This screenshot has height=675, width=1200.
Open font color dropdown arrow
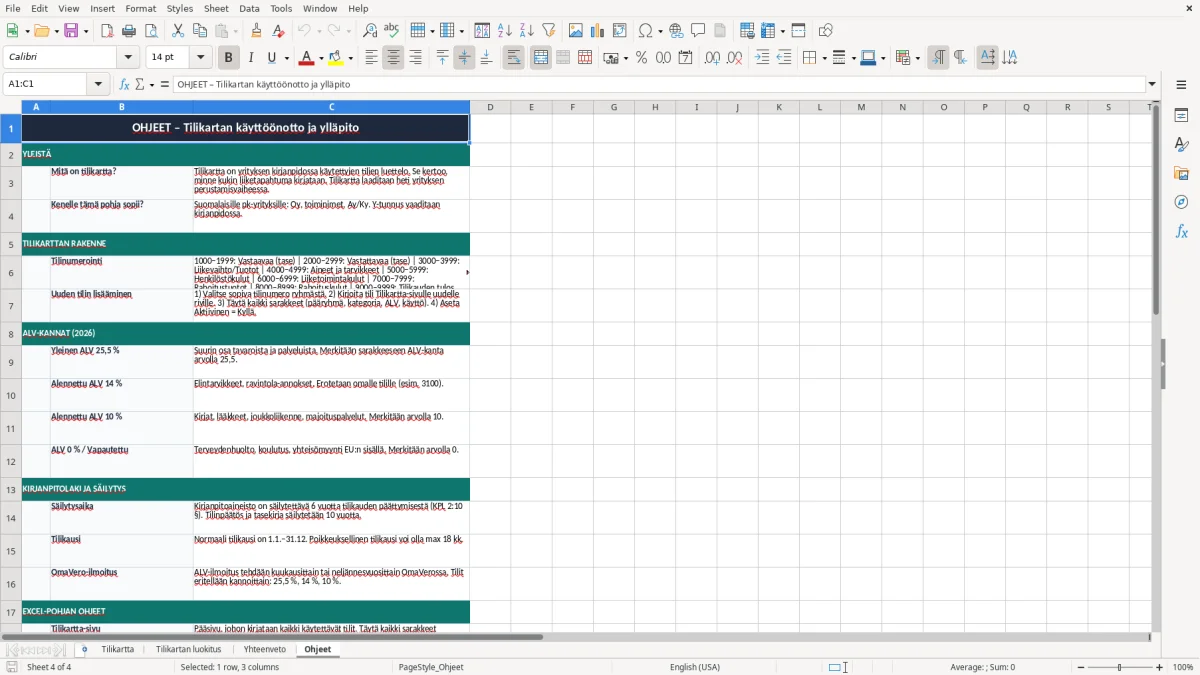click(321, 58)
